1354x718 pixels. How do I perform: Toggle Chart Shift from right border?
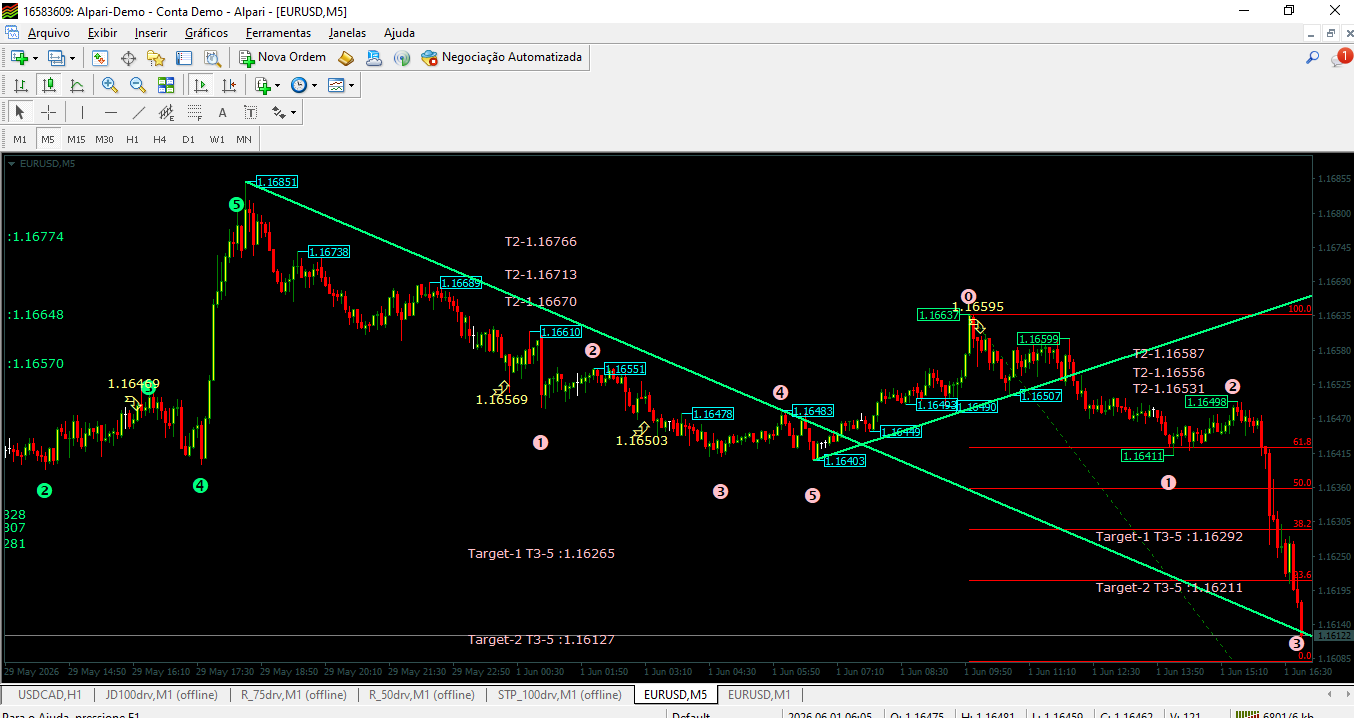pos(229,85)
